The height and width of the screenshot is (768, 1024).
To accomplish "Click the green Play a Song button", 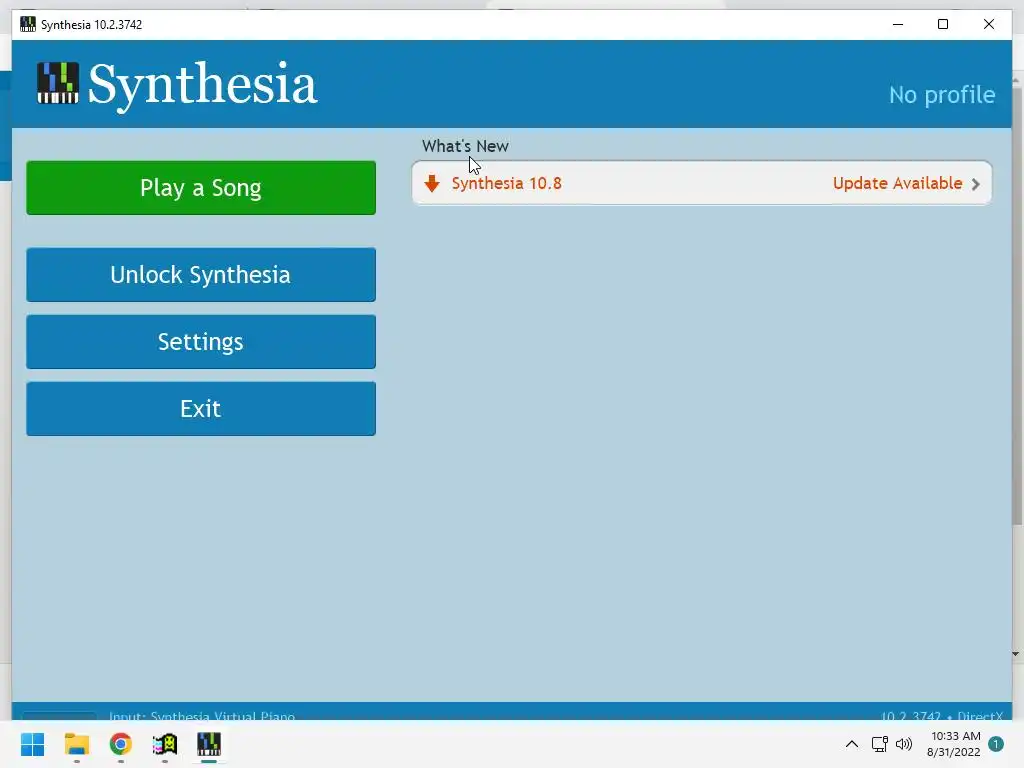I will point(201,187).
